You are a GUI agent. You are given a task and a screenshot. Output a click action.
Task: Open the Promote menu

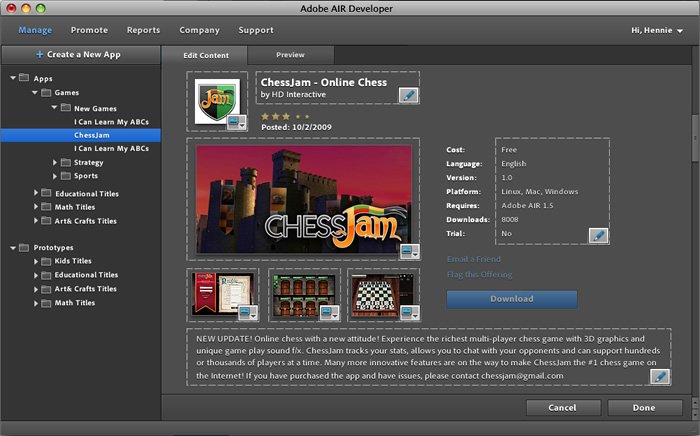(x=89, y=30)
